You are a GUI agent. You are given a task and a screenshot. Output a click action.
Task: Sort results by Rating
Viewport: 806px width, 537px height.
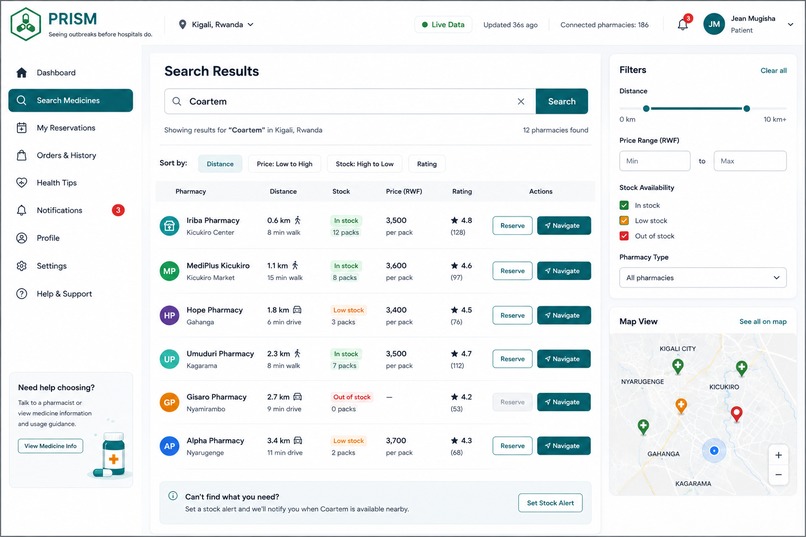[427, 164]
